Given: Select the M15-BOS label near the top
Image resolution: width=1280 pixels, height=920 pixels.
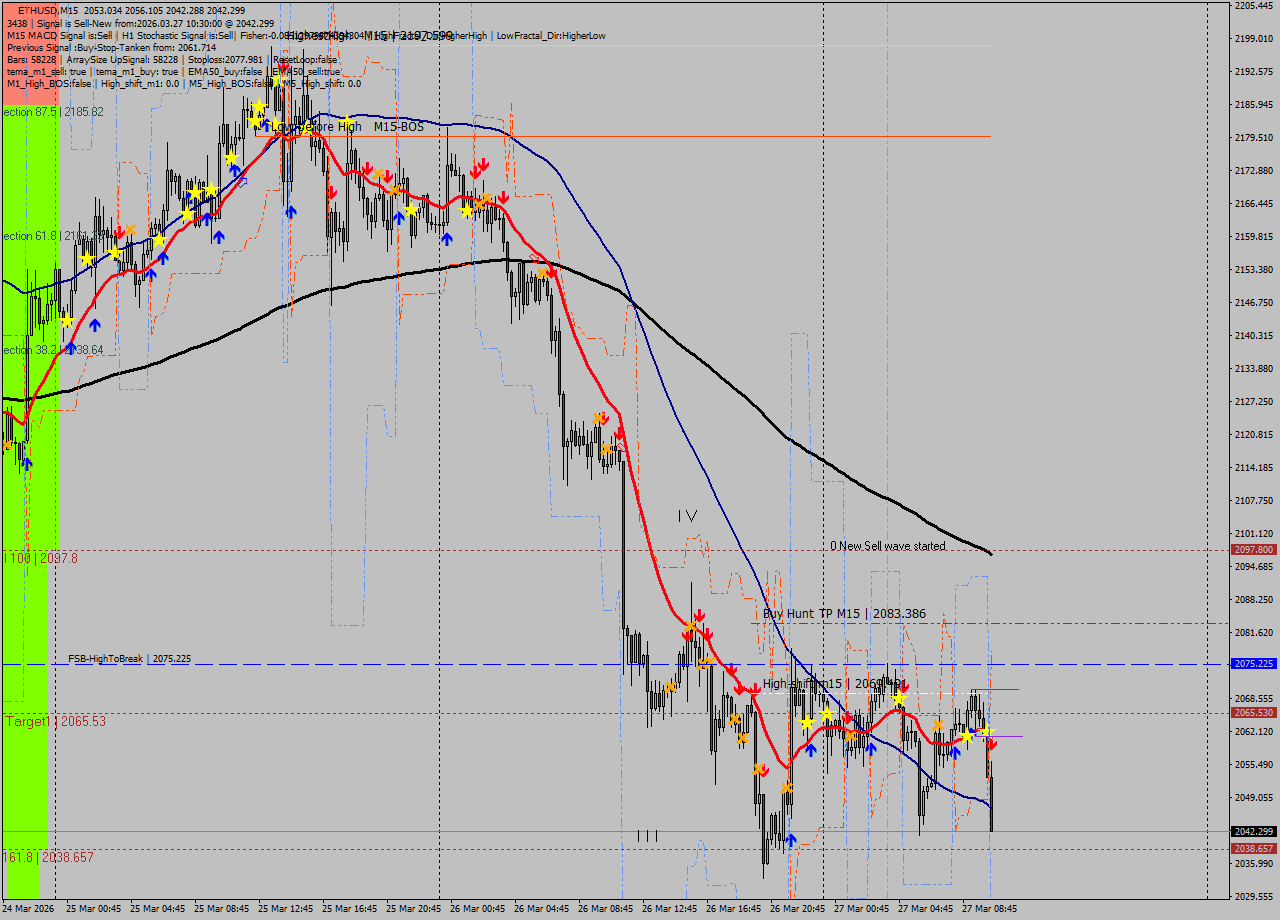Looking at the screenshot, I should pos(398,127).
